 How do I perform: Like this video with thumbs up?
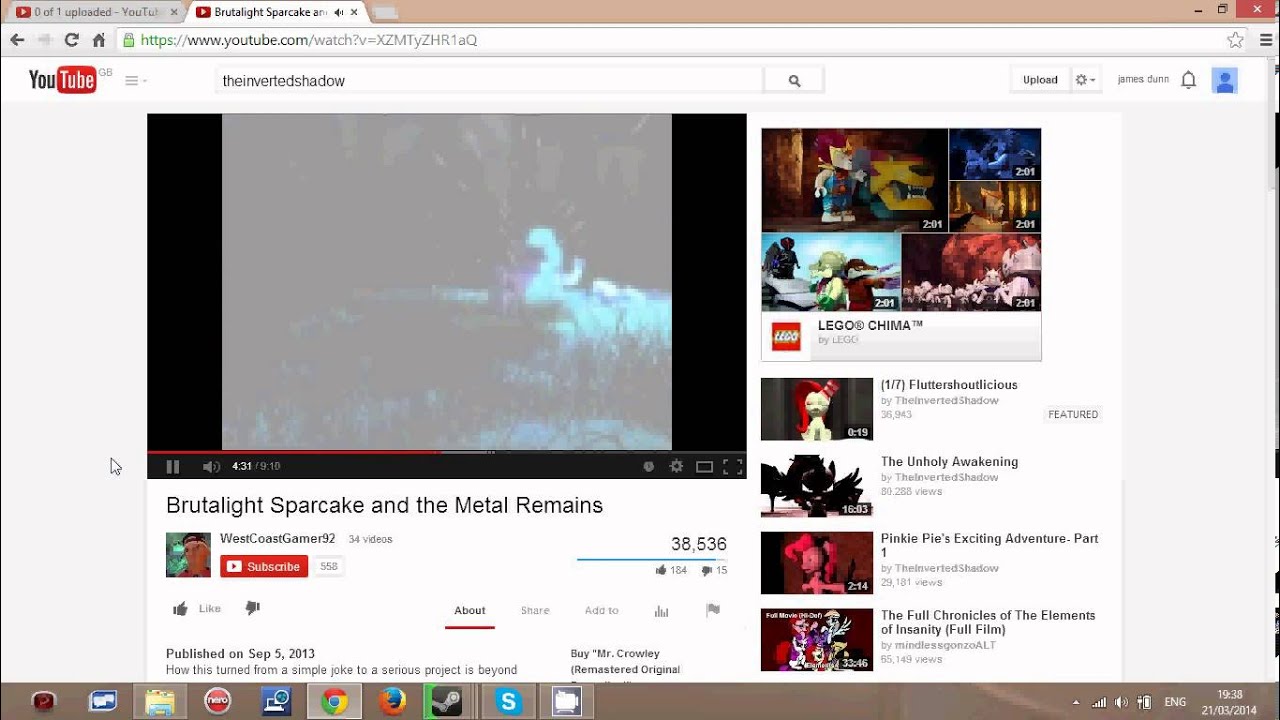pyautogui.click(x=196, y=608)
